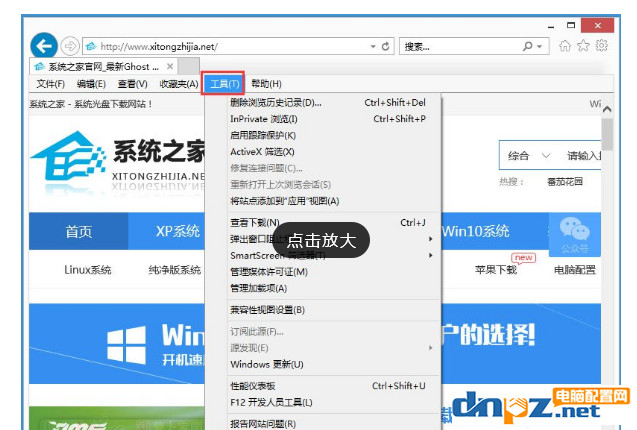637x430 pixels.
Task: Expand SmartScreen 筛选器 submenu arrow
Action: [x=431, y=255]
